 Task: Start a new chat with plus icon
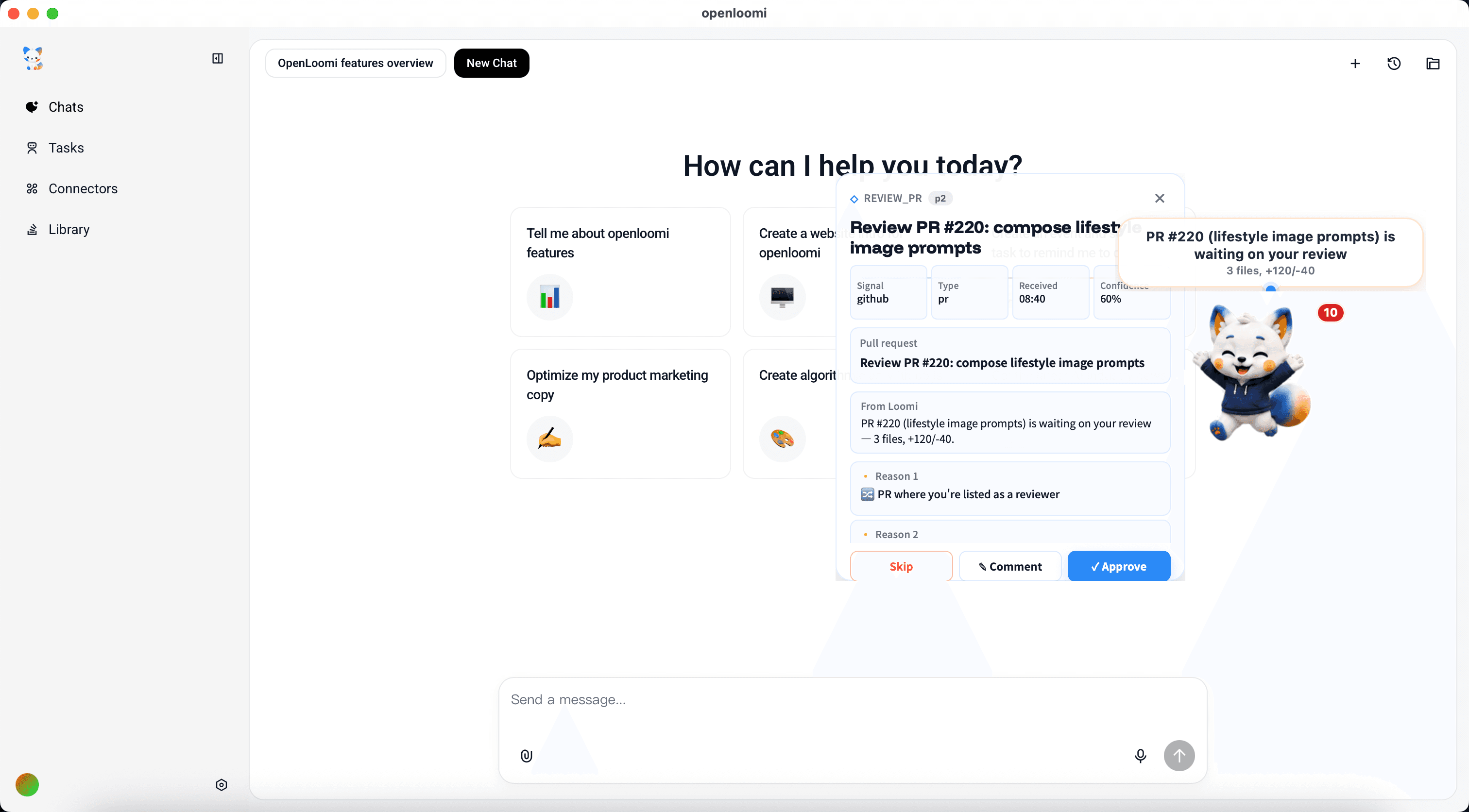point(1355,63)
